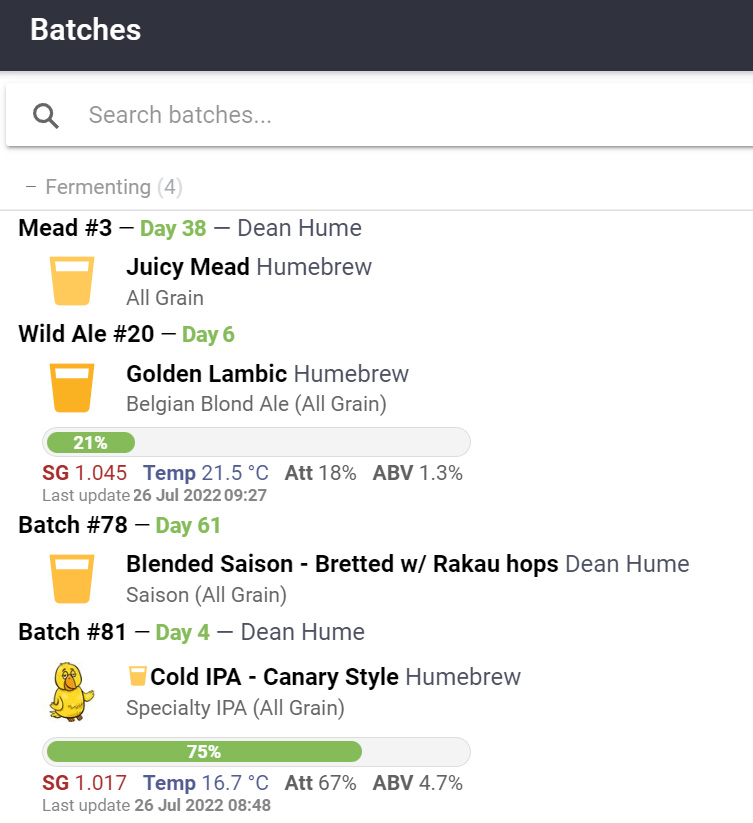753x823 pixels.
Task: Click the 75% fermentation progress bar
Action: tap(256, 752)
